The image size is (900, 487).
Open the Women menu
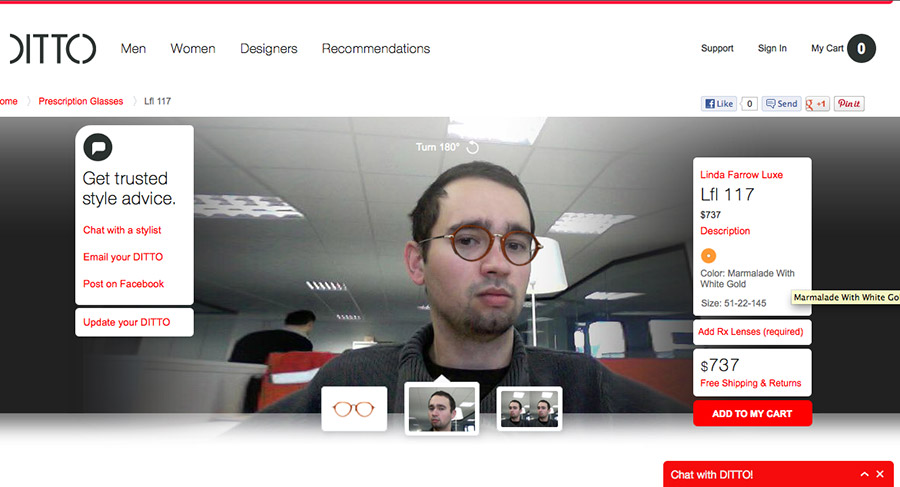(193, 49)
